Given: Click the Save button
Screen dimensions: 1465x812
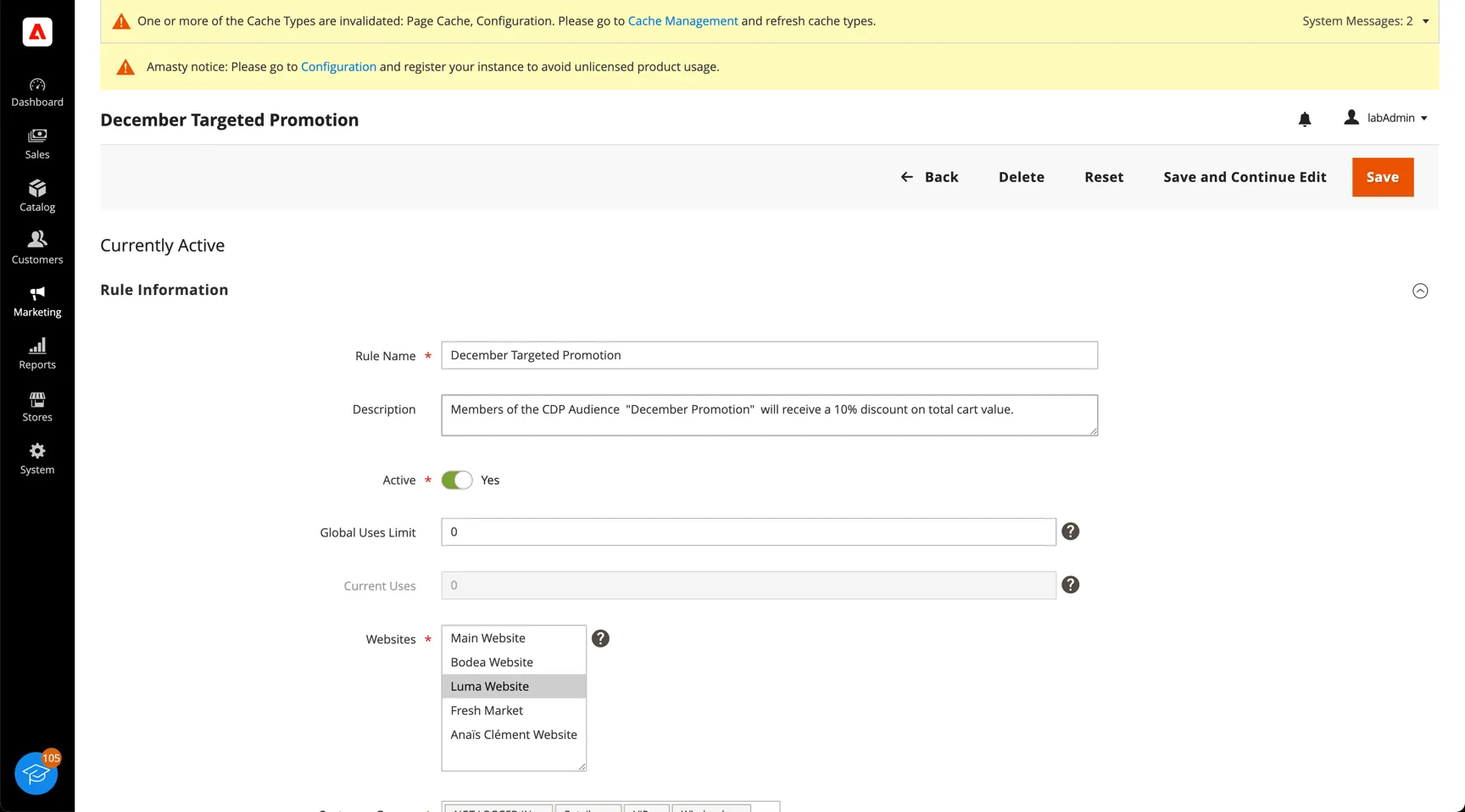Looking at the screenshot, I should (x=1383, y=177).
